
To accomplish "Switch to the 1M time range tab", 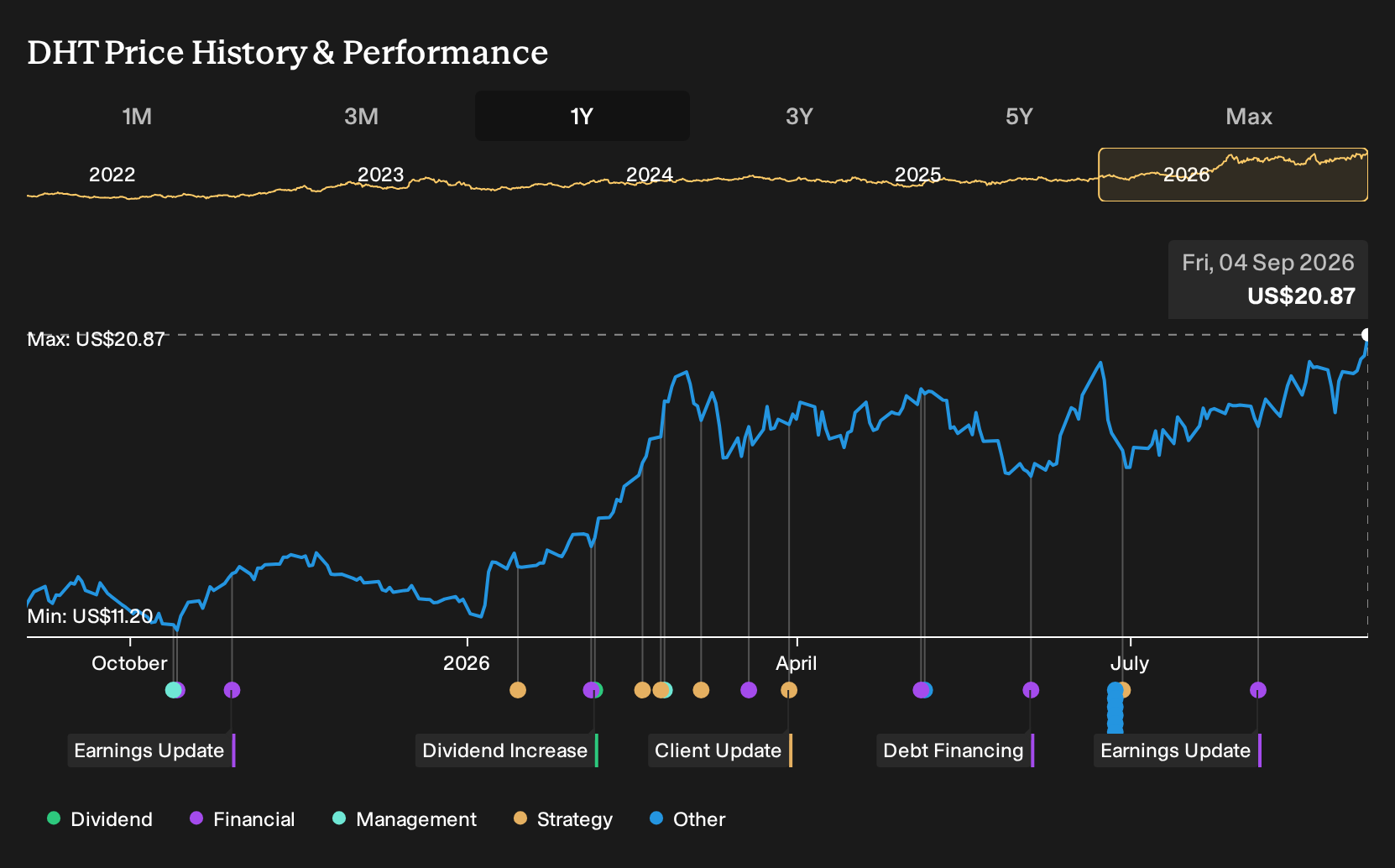I will (x=137, y=116).
